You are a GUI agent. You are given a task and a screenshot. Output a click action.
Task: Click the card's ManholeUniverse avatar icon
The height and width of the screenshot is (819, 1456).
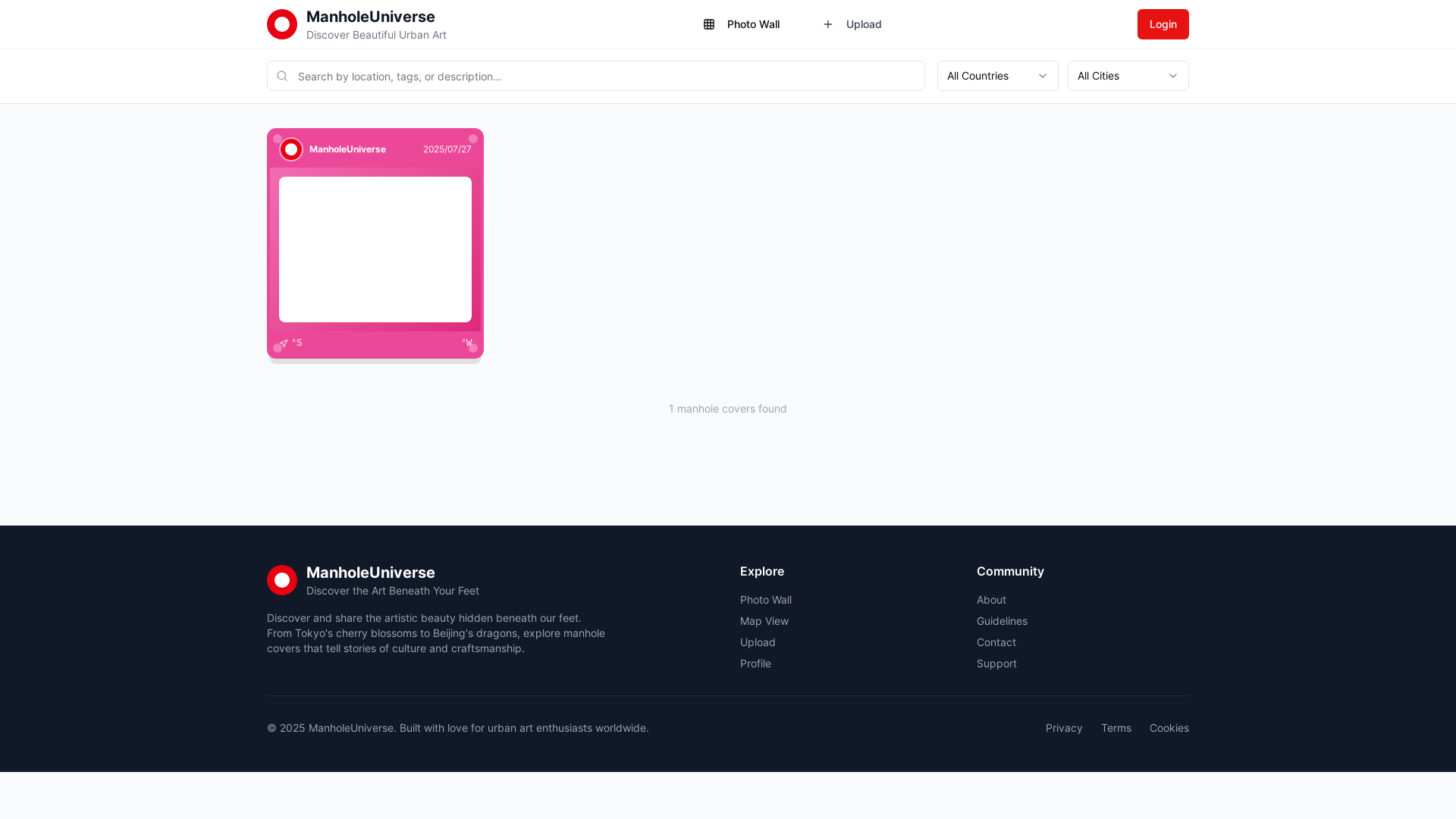coord(291,149)
